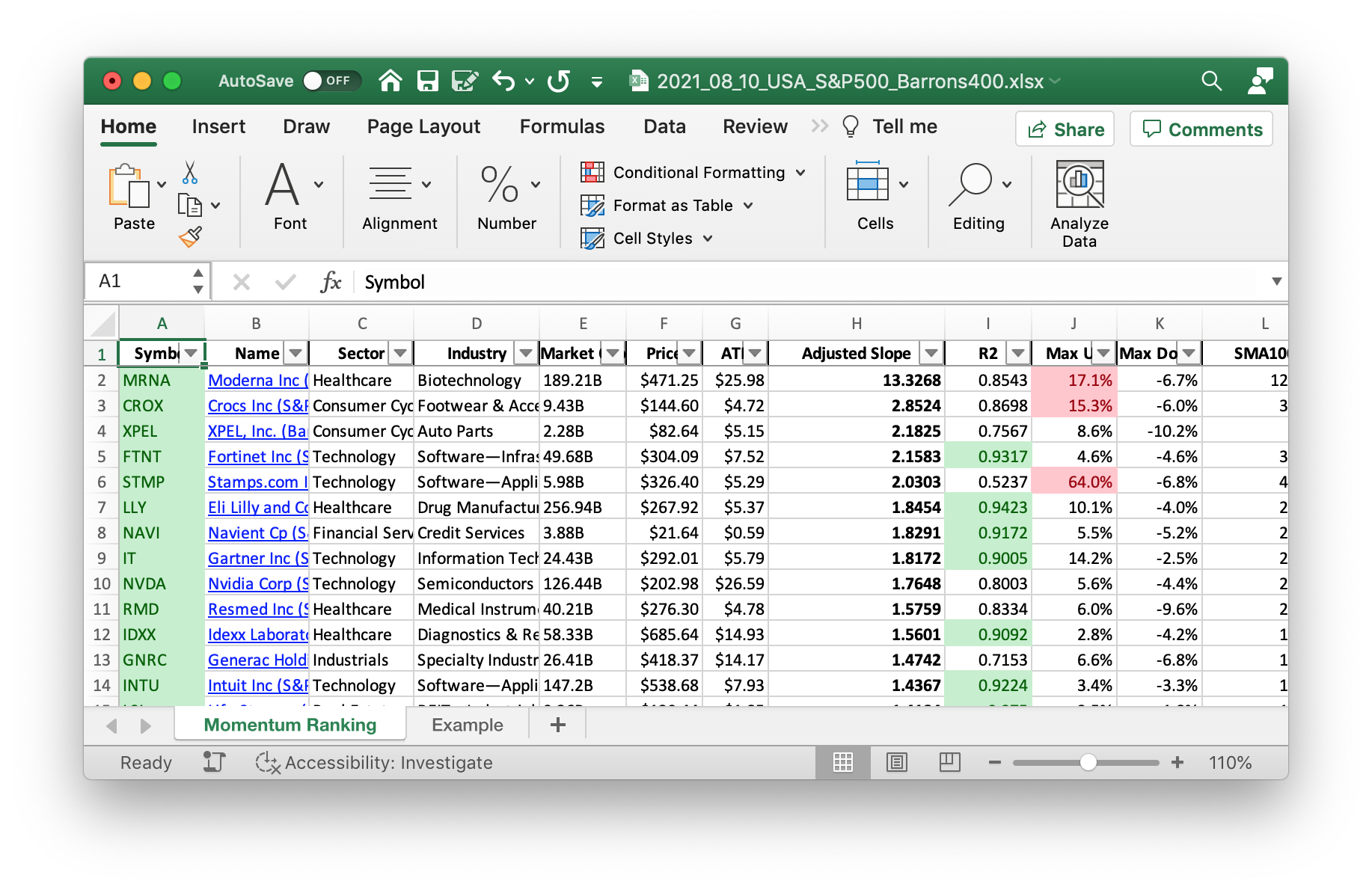Click the Undo arrow icon
1372x890 pixels.
(503, 81)
